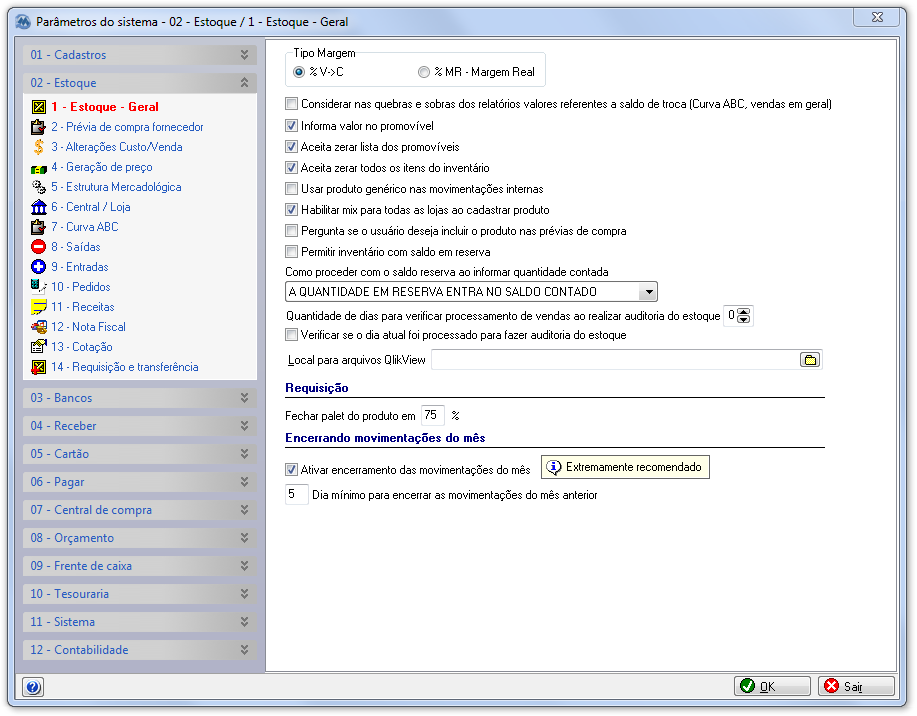The image size is (917, 716).
Task: Click the Central / Loja bank building icon
Action: click(x=39, y=207)
